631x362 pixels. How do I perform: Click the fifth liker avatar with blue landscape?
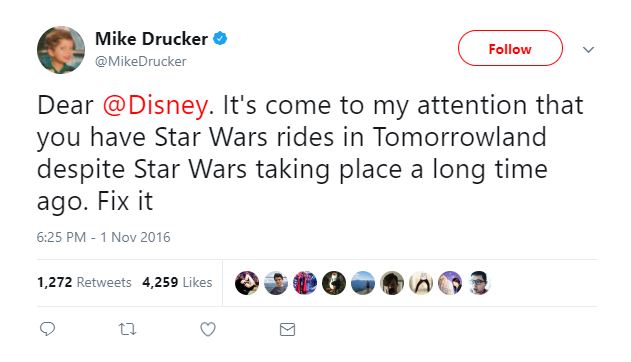363,283
